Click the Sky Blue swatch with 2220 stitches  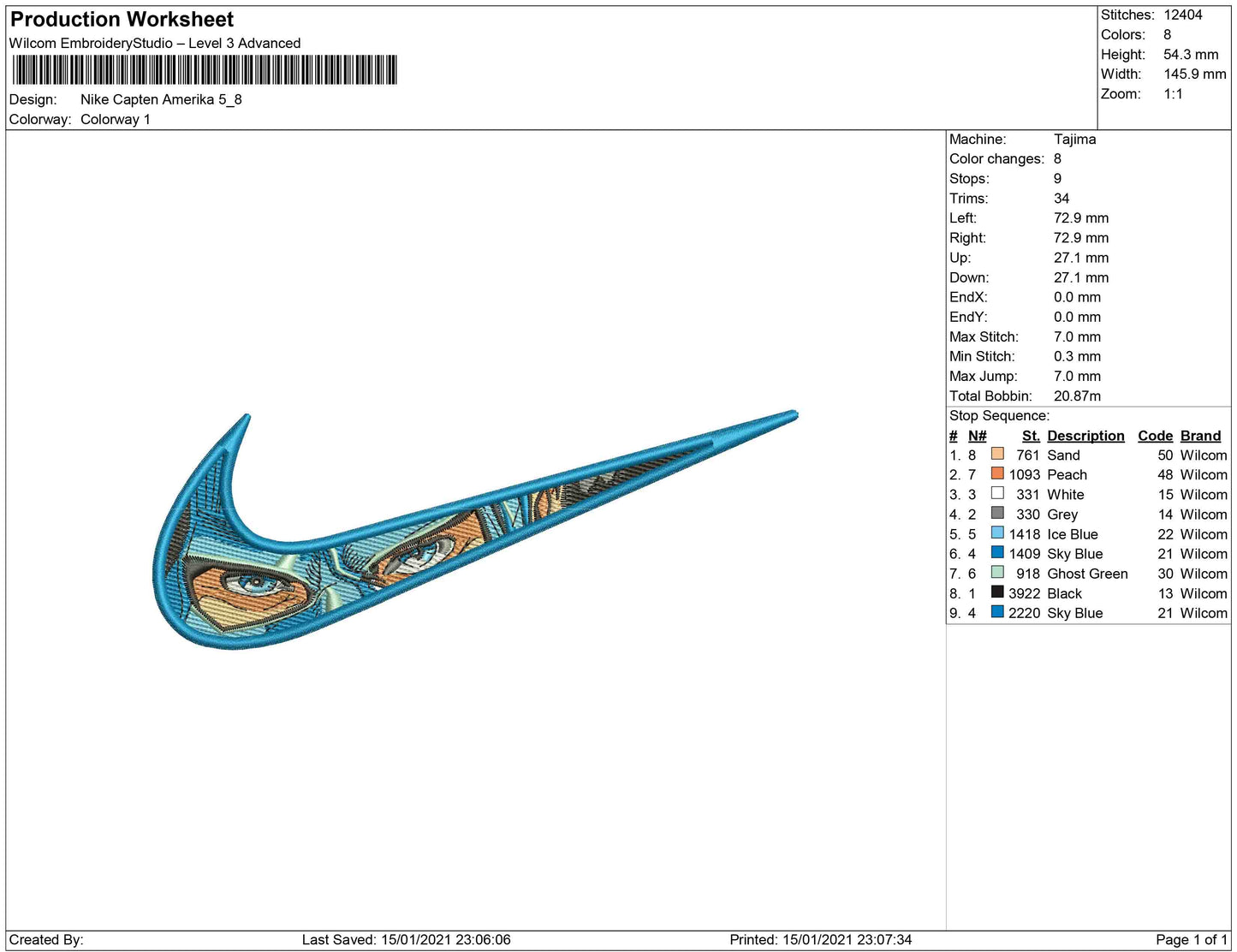click(x=997, y=611)
